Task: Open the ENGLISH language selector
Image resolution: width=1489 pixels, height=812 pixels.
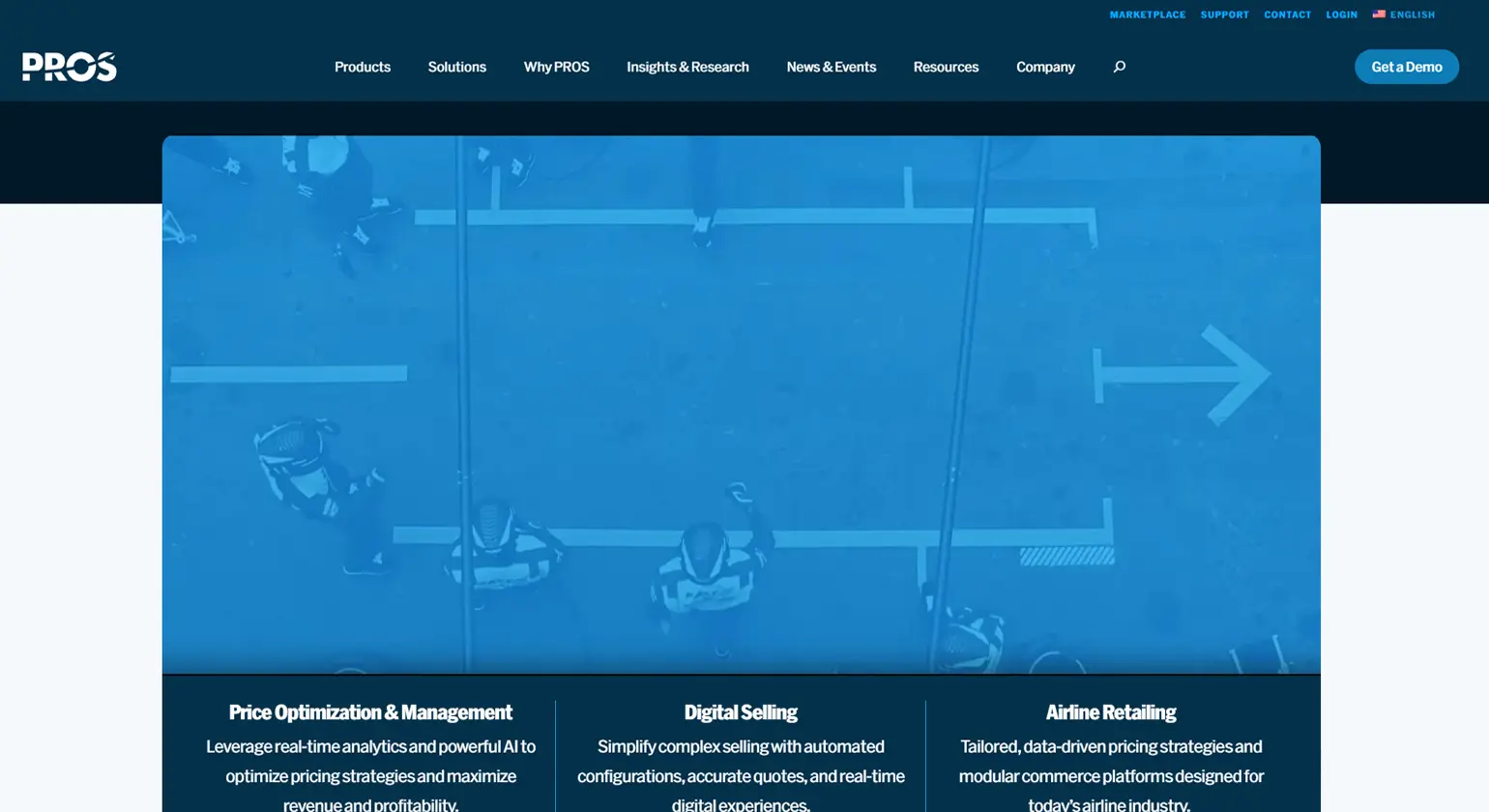Action: coord(1412,14)
